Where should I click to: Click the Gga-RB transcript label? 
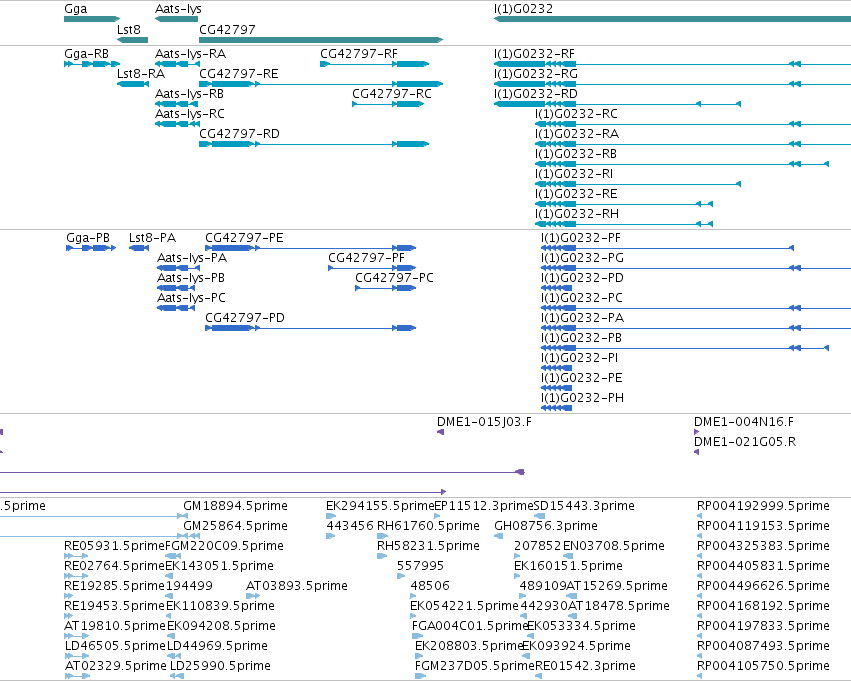point(86,54)
